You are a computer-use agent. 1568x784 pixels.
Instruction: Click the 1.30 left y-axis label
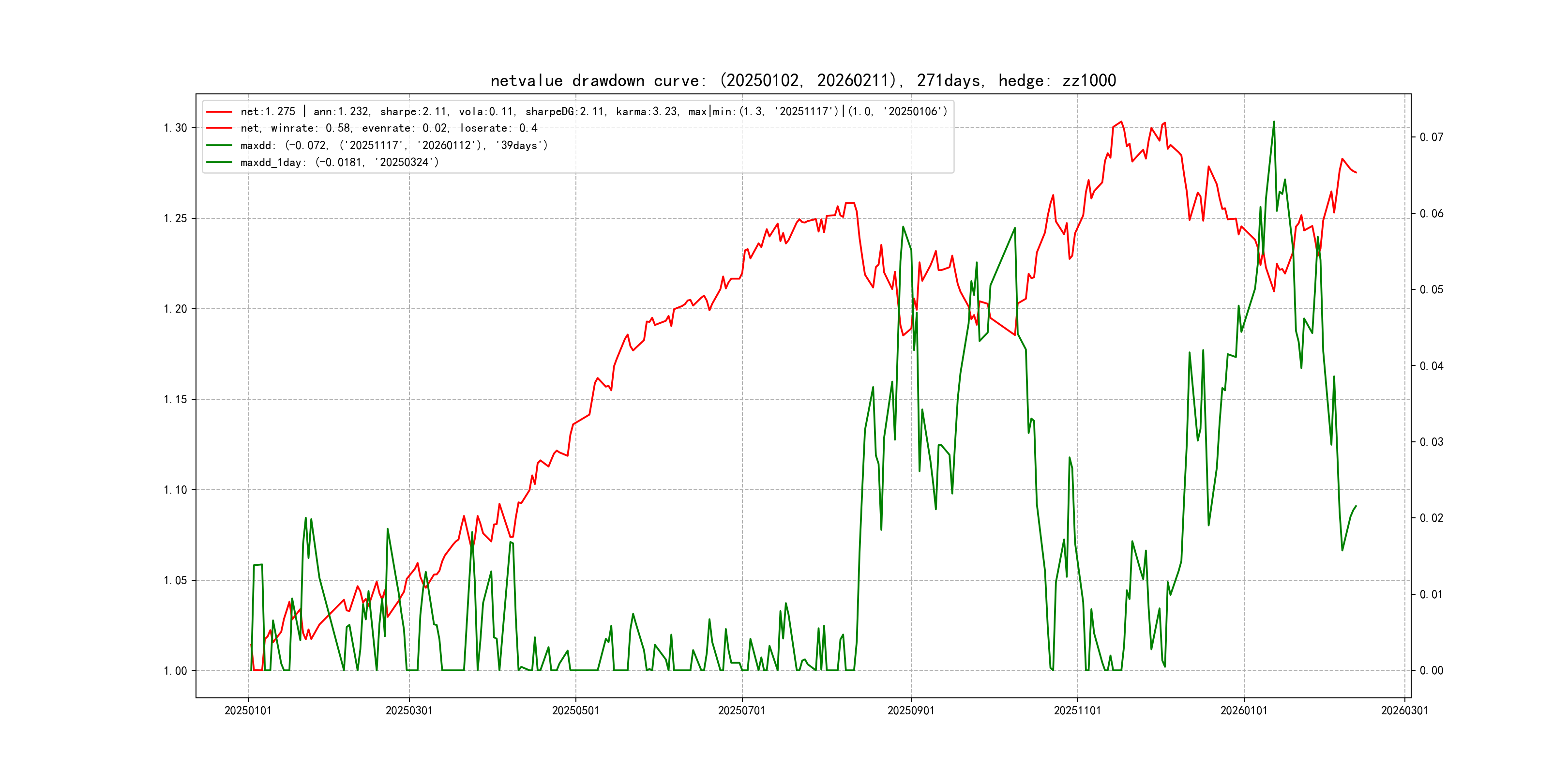click(175, 128)
